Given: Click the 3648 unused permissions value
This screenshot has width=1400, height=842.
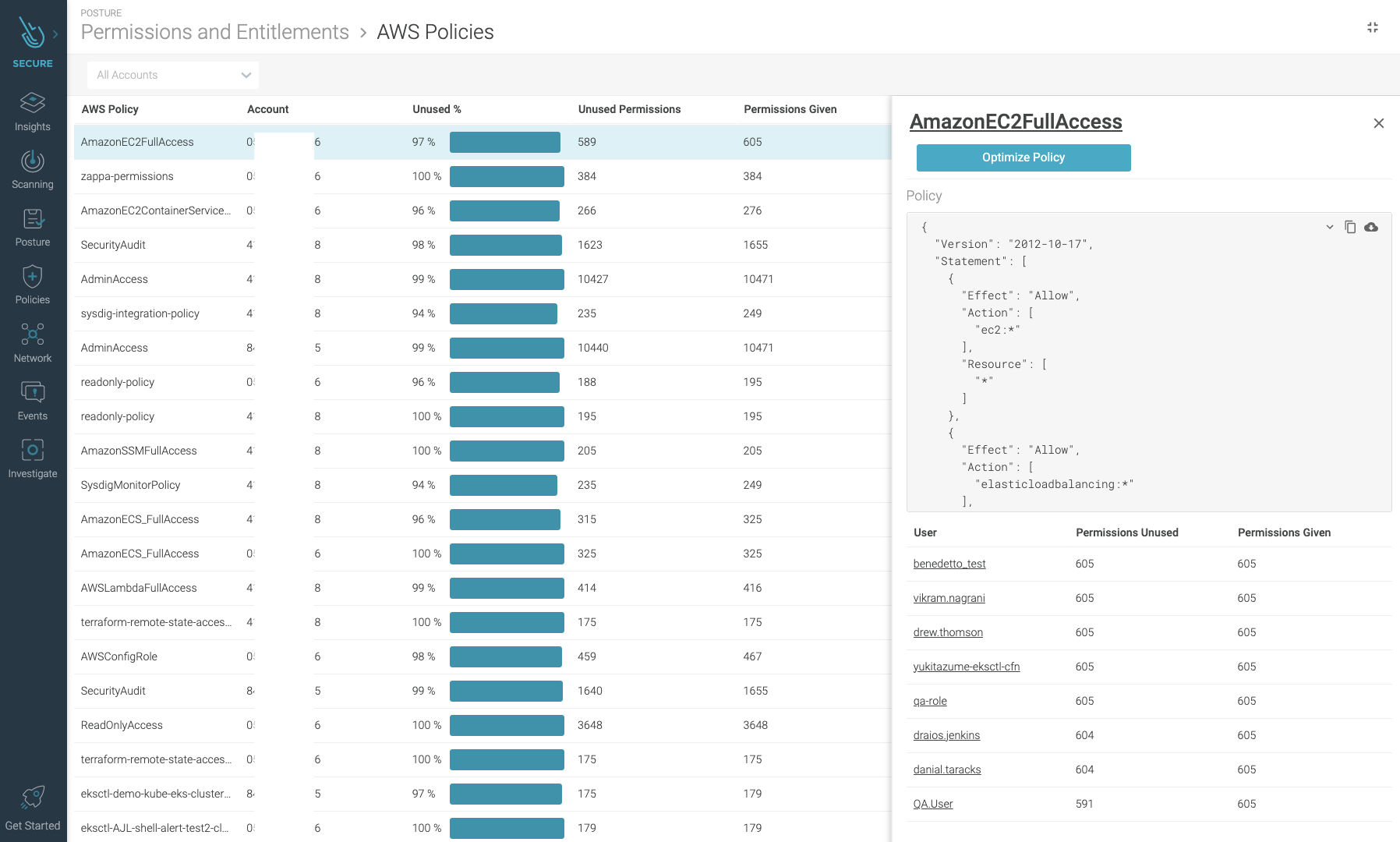Looking at the screenshot, I should click(589, 725).
